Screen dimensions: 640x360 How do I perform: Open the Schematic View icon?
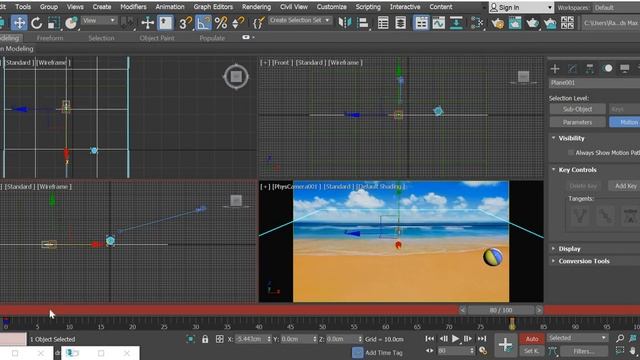coord(456,23)
